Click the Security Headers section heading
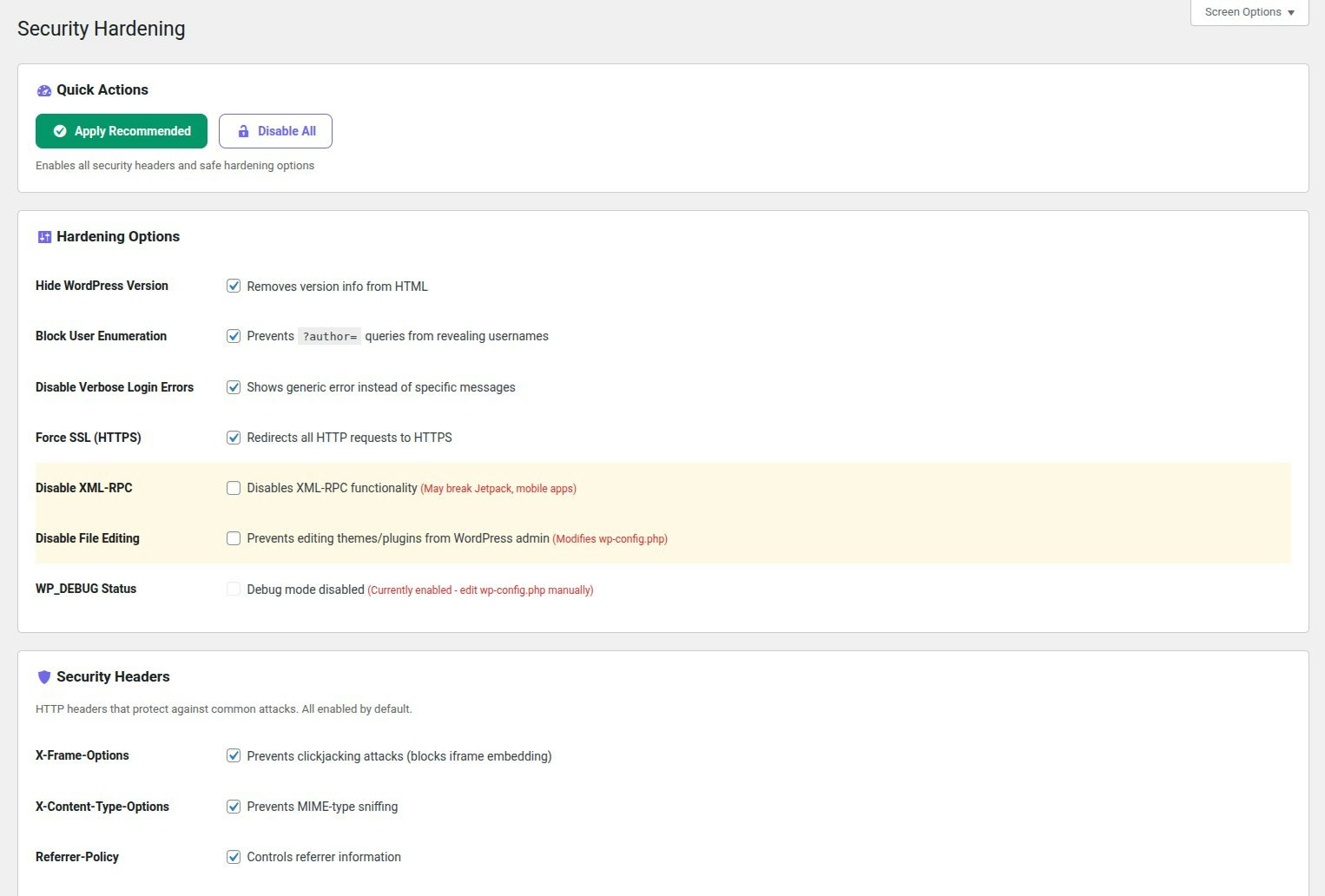Viewport: 1325px width, 896px height. click(113, 677)
